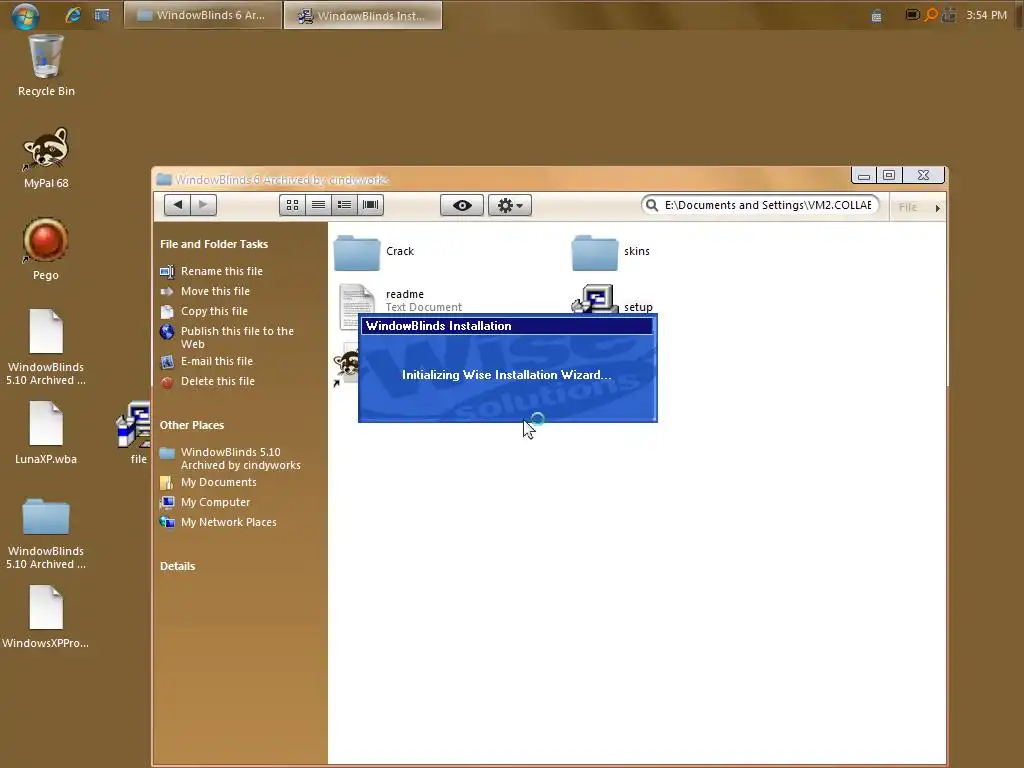The width and height of the screenshot is (1024, 768).
Task: Select the WindowBlinds 5.10 Archived blank file icon
Action: [46, 347]
